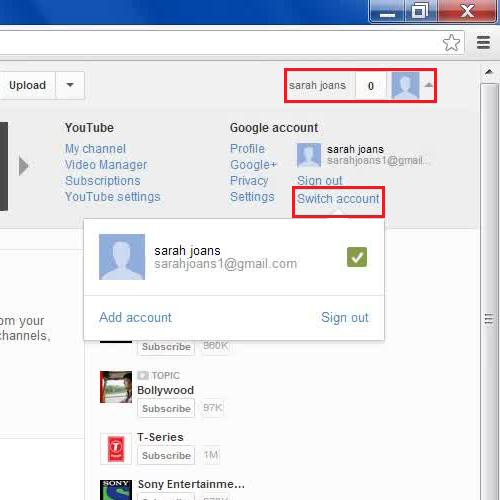Image resolution: width=500 pixels, height=500 pixels.
Task: Subscribe to T-Series
Action: coord(166,455)
